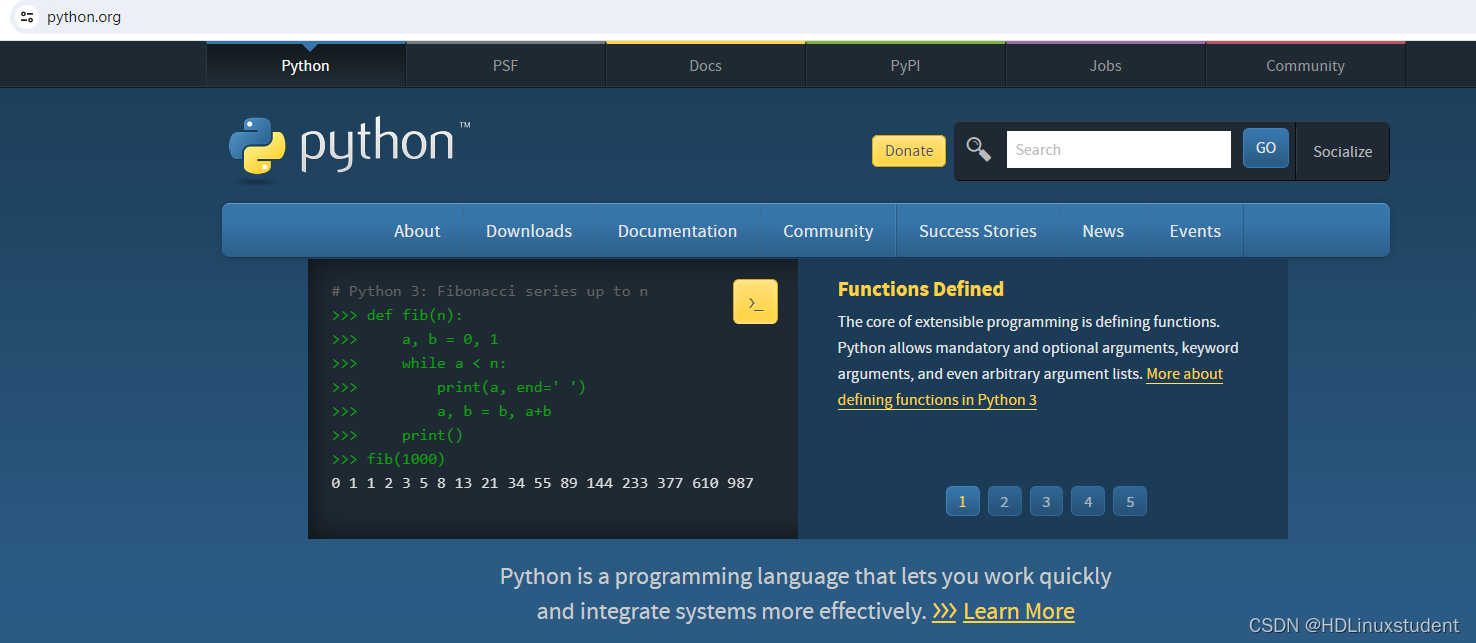
Task: Select slide 3 in the carousel
Action: coord(1046,502)
